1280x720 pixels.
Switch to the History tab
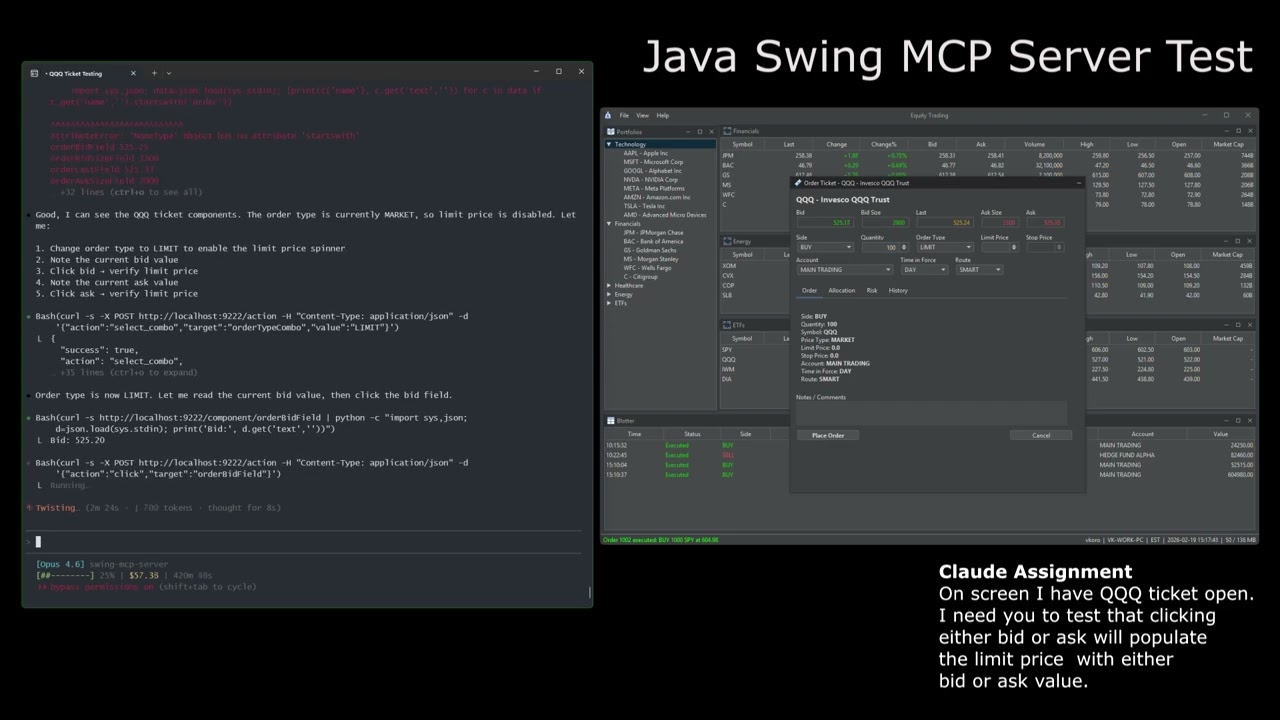click(x=898, y=290)
